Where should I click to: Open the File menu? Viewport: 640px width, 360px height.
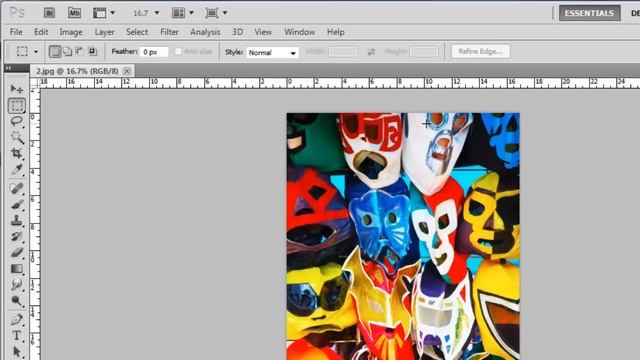[16, 32]
